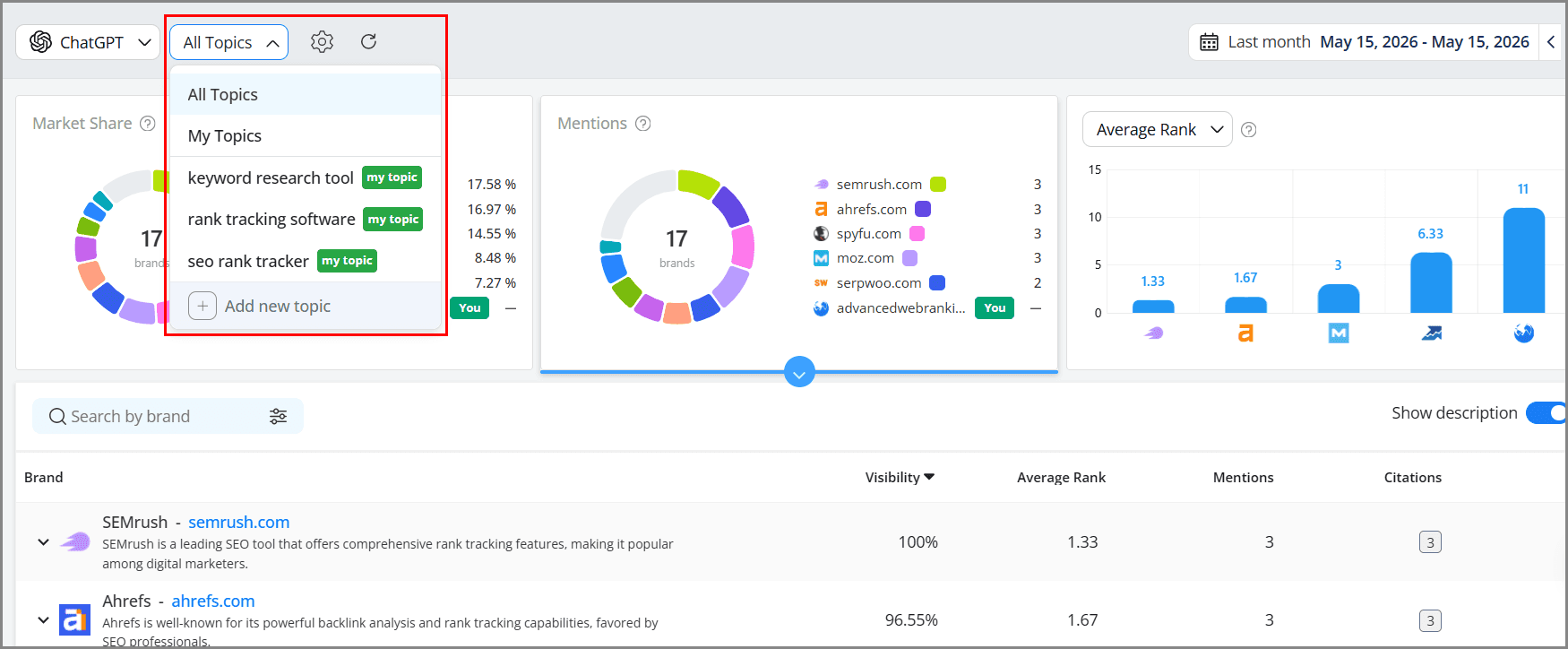Choose the rank tracking software topic
Image resolution: width=1568 pixels, height=649 pixels.
tap(306, 219)
